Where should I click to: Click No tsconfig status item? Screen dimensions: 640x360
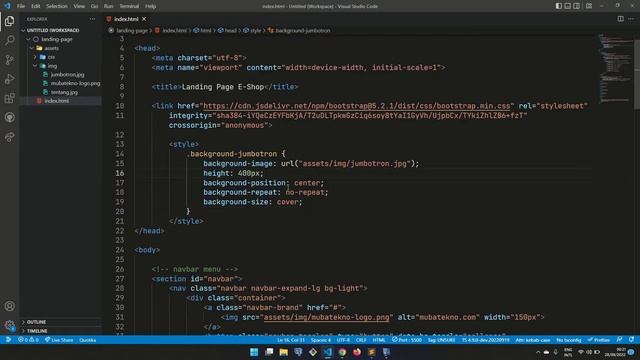[569, 340]
